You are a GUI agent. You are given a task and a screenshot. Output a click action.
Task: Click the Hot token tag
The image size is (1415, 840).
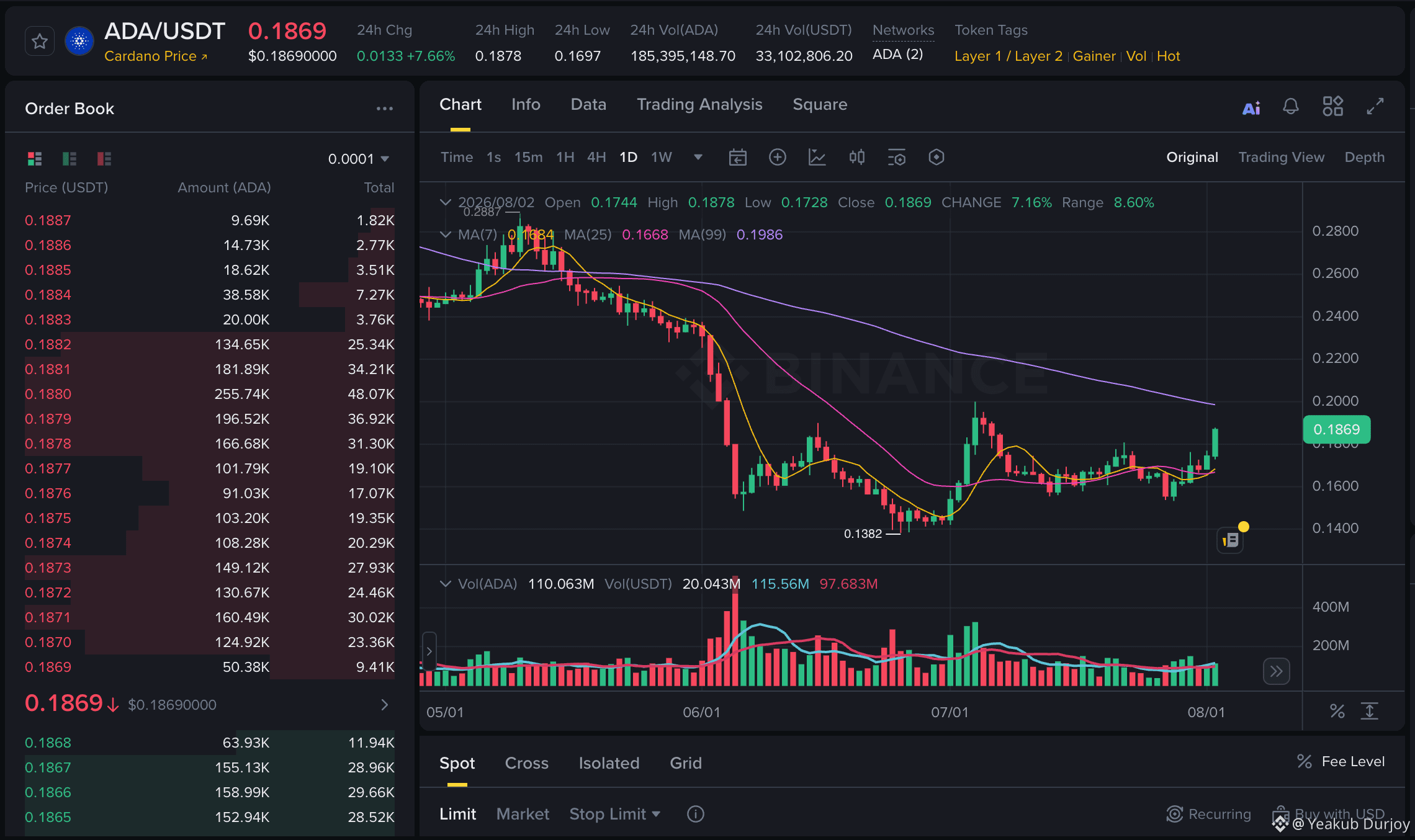[1169, 56]
